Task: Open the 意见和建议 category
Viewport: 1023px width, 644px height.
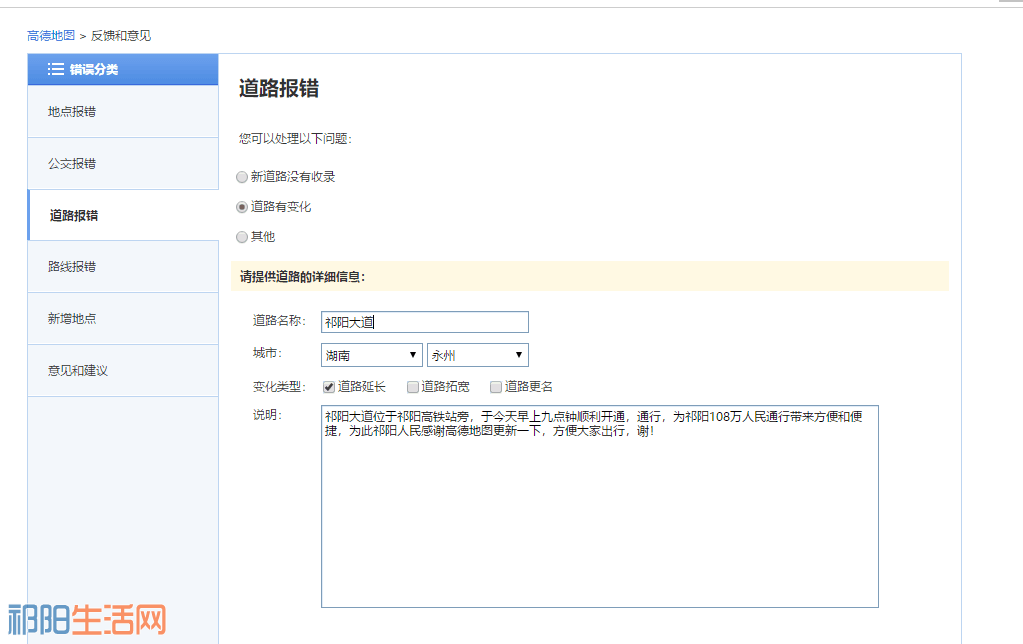Action: point(123,371)
